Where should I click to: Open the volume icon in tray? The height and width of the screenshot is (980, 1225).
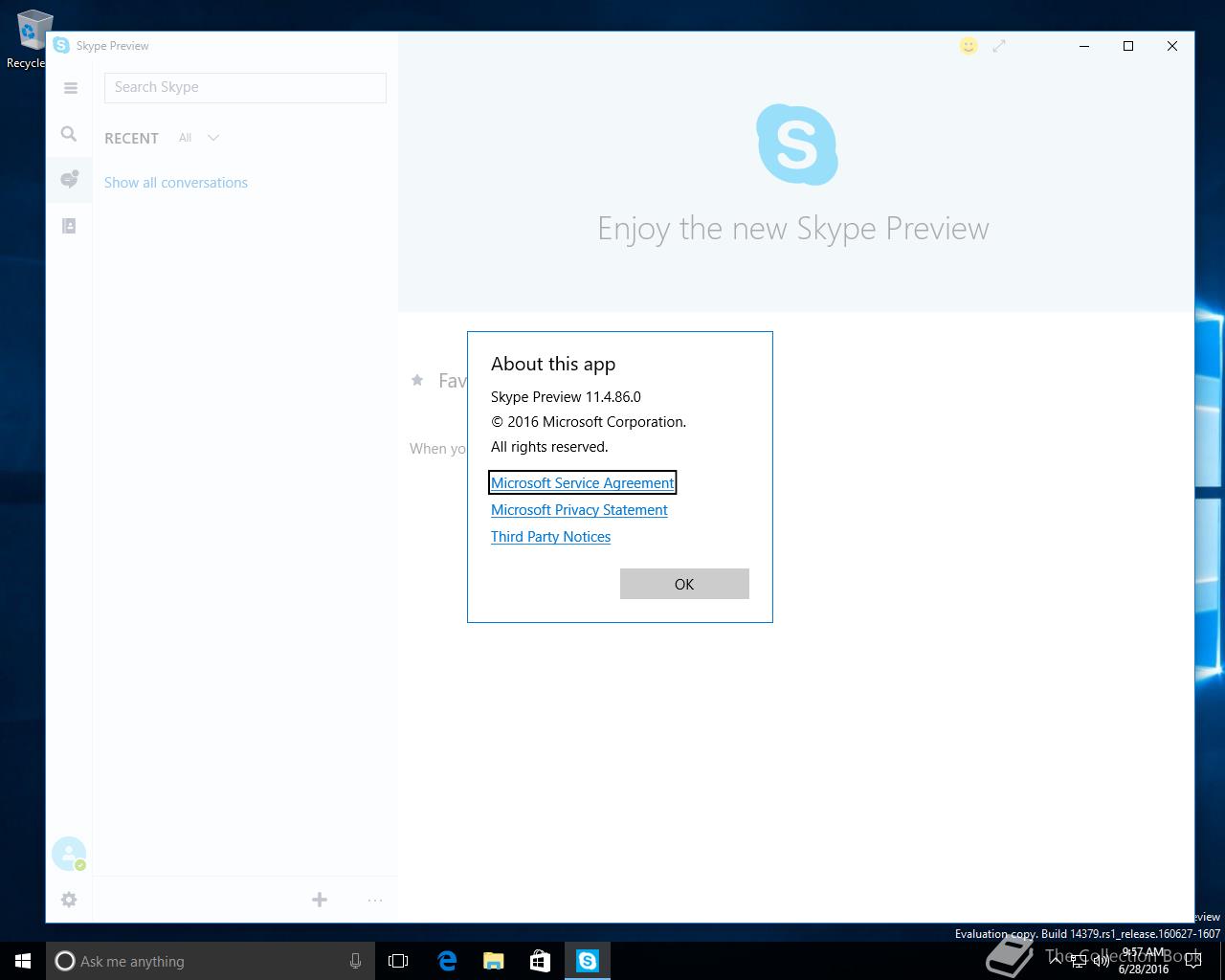pyautogui.click(x=1102, y=962)
